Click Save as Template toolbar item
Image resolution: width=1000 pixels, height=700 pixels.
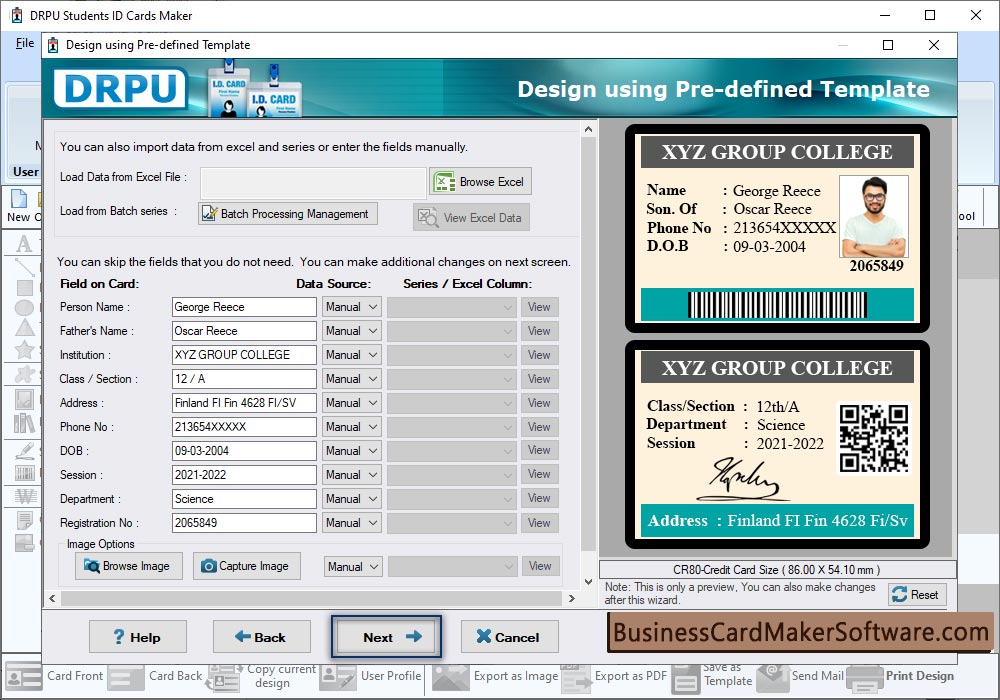click(712, 676)
